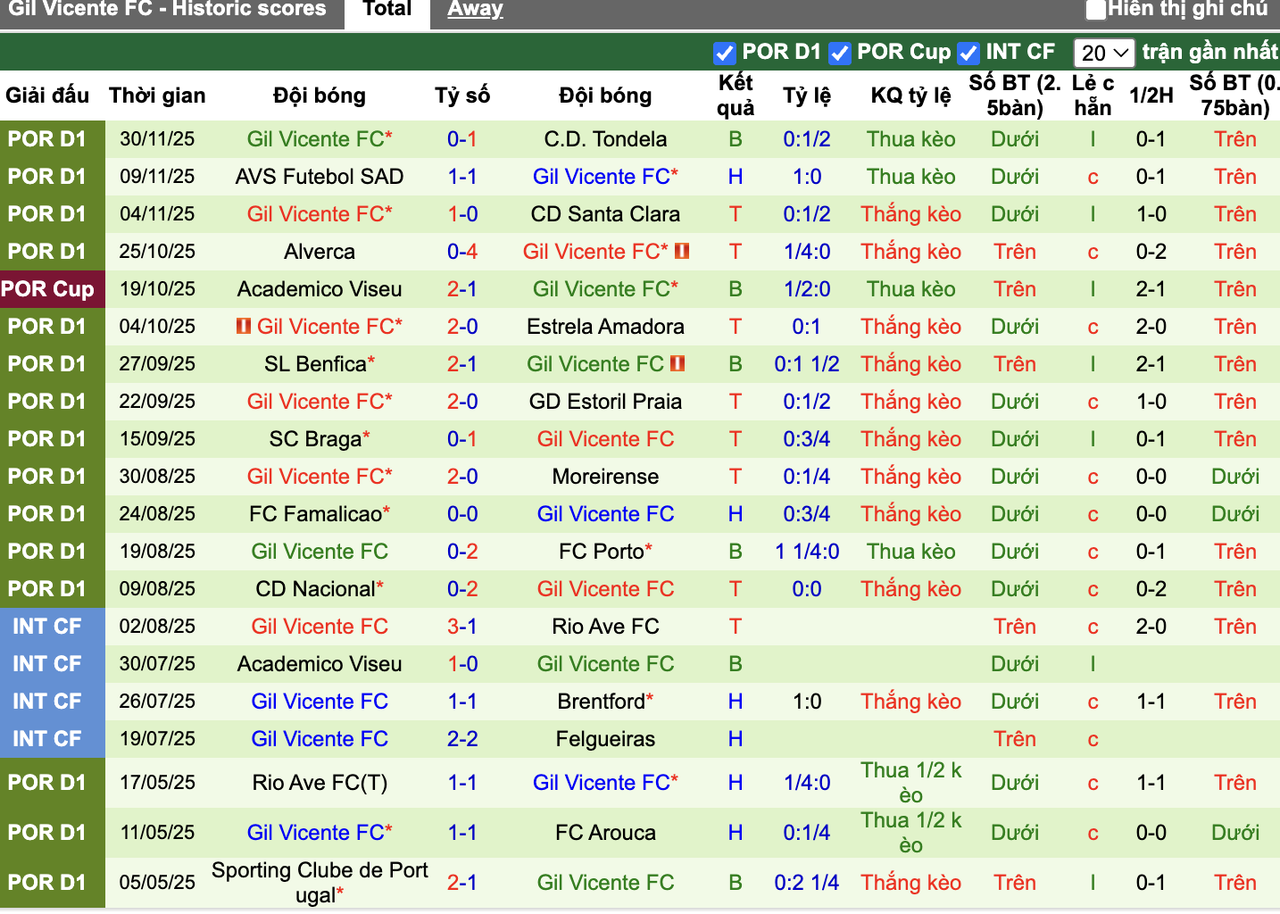Click the Kết quả column header

pos(736,95)
